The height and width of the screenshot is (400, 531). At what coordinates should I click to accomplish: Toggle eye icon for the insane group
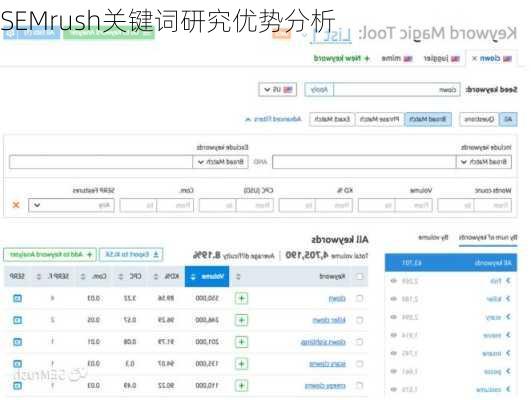pos(394,353)
